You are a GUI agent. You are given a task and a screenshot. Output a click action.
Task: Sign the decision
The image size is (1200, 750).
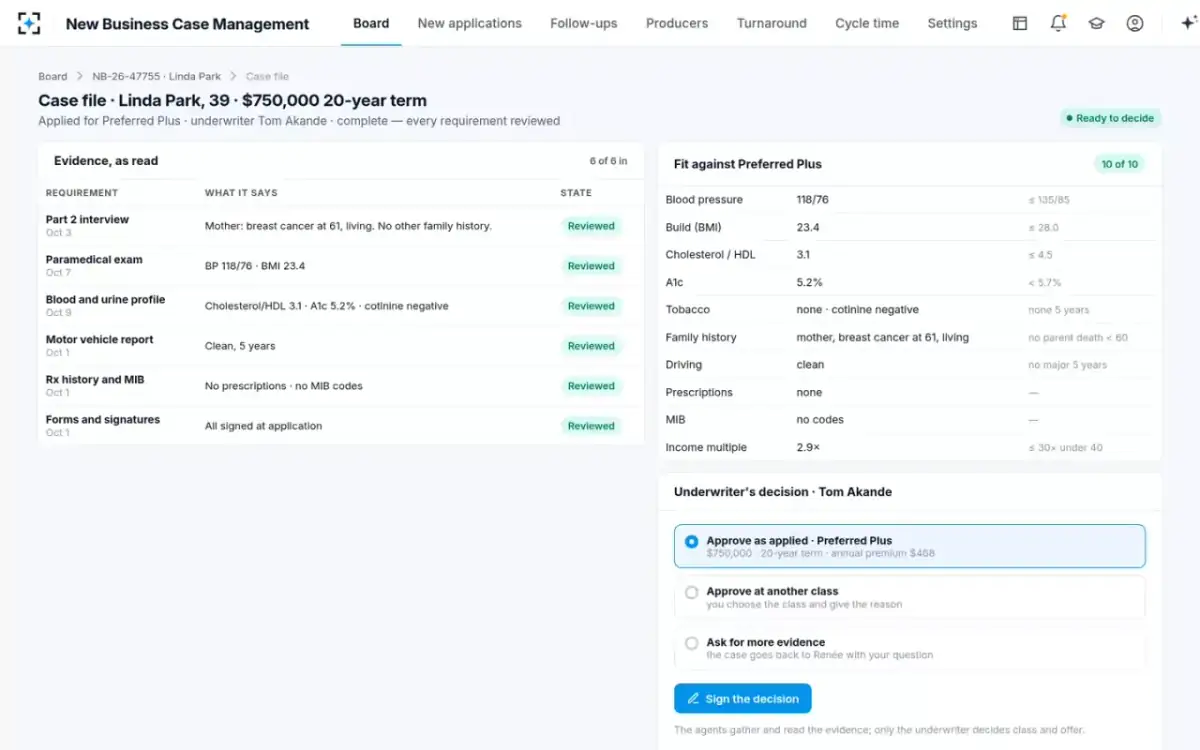(743, 698)
